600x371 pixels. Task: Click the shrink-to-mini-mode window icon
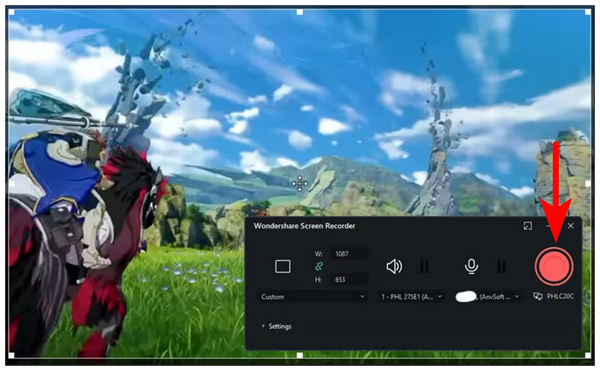[x=527, y=226]
